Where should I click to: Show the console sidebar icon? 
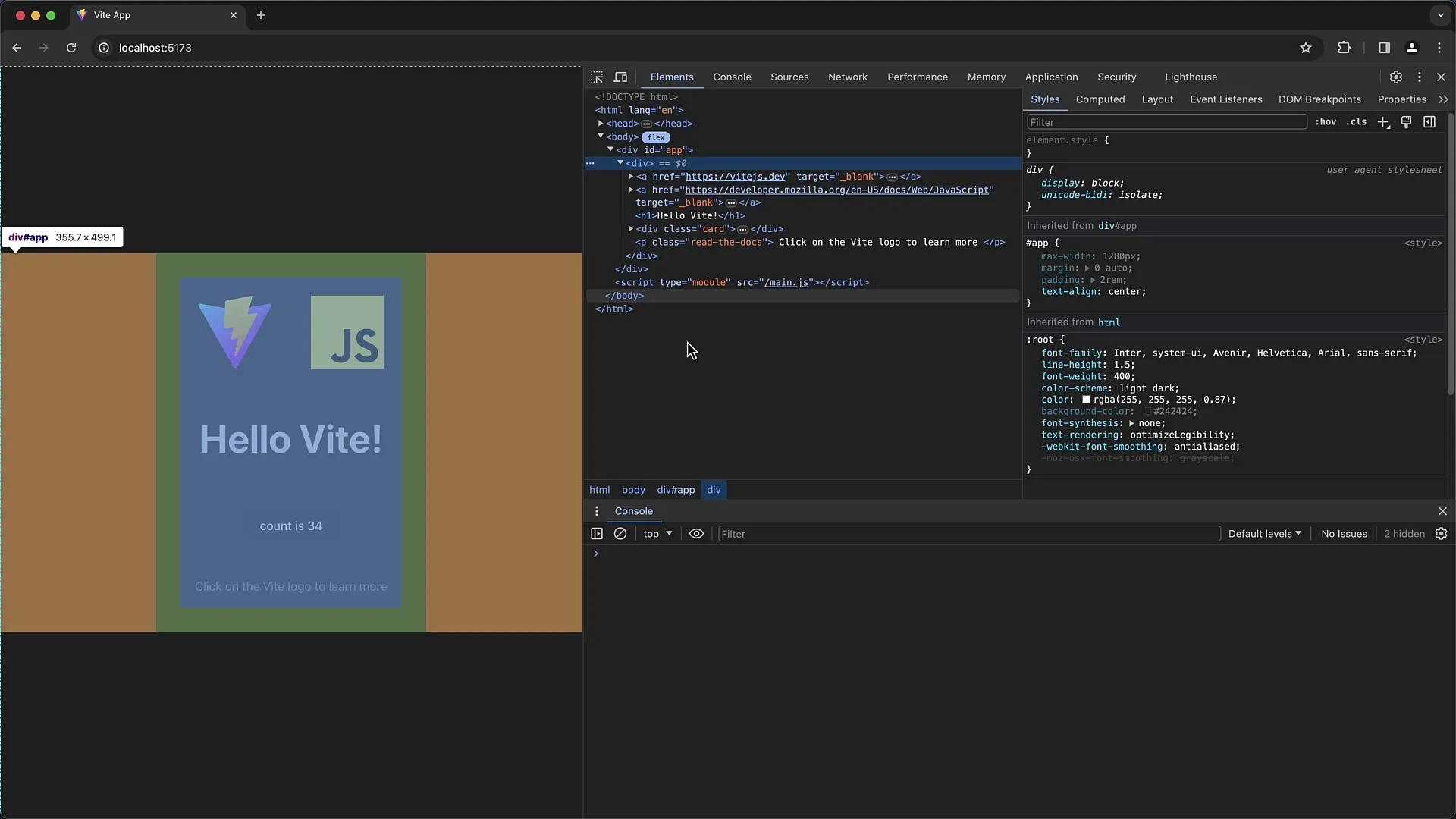click(597, 534)
